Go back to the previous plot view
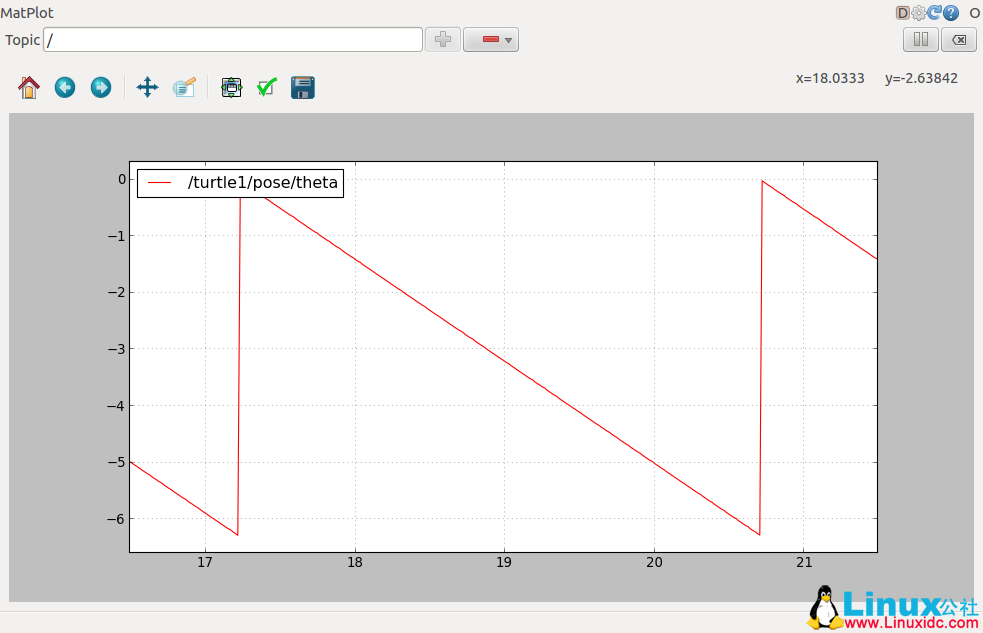The height and width of the screenshot is (633, 983). (x=65, y=87)
